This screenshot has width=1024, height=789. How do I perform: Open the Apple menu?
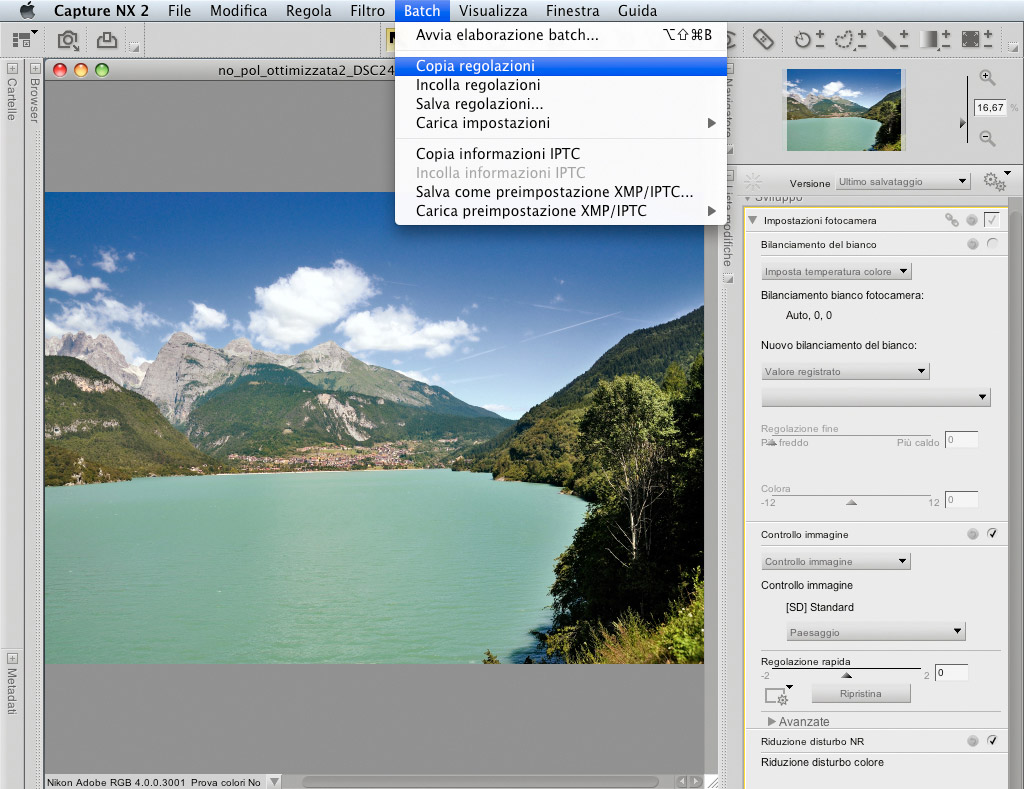(x=27, y=10)
